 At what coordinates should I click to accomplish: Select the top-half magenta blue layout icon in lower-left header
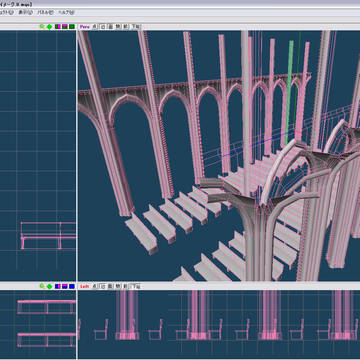pos(65,286)
